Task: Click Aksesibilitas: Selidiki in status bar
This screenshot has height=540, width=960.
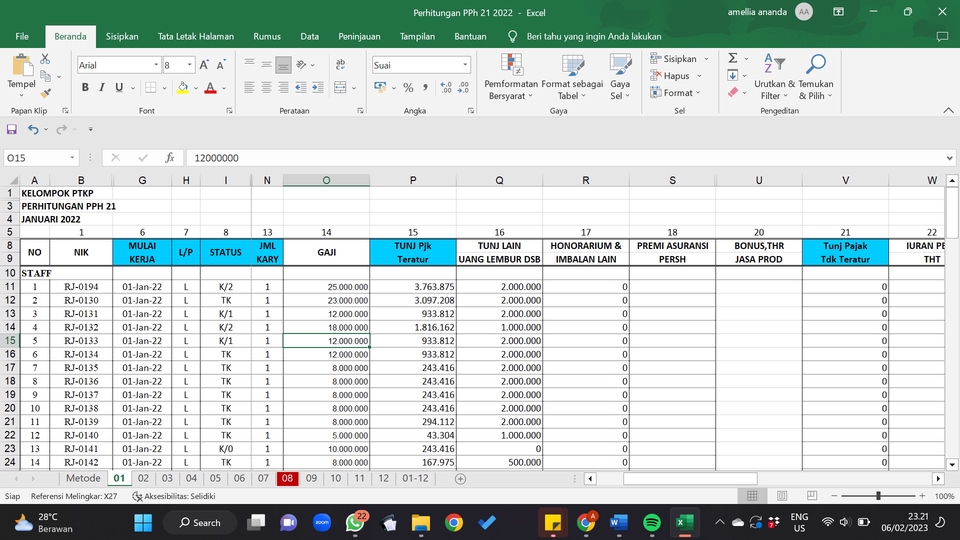Action: [x=174, y=496]
